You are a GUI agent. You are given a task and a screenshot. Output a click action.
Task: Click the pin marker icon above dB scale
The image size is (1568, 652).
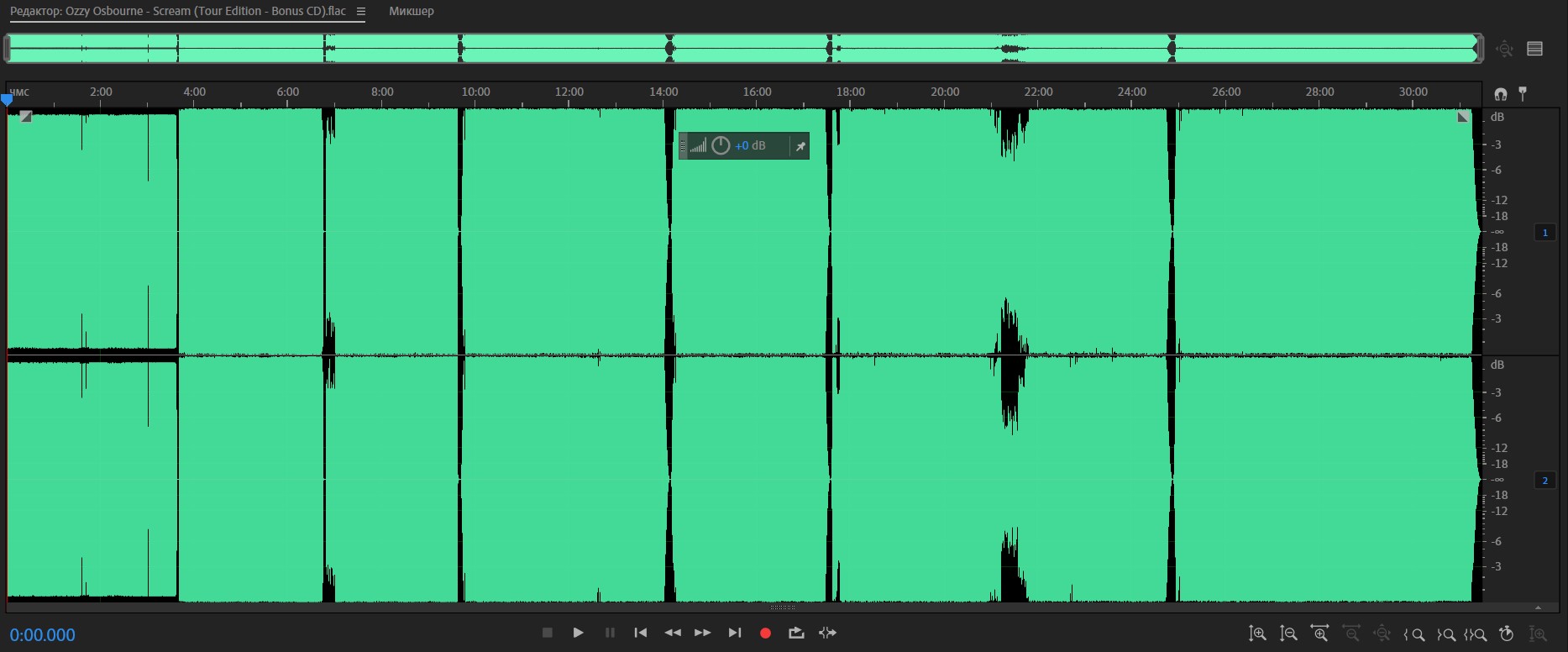pyautogui.click(x=1522, y=93)
